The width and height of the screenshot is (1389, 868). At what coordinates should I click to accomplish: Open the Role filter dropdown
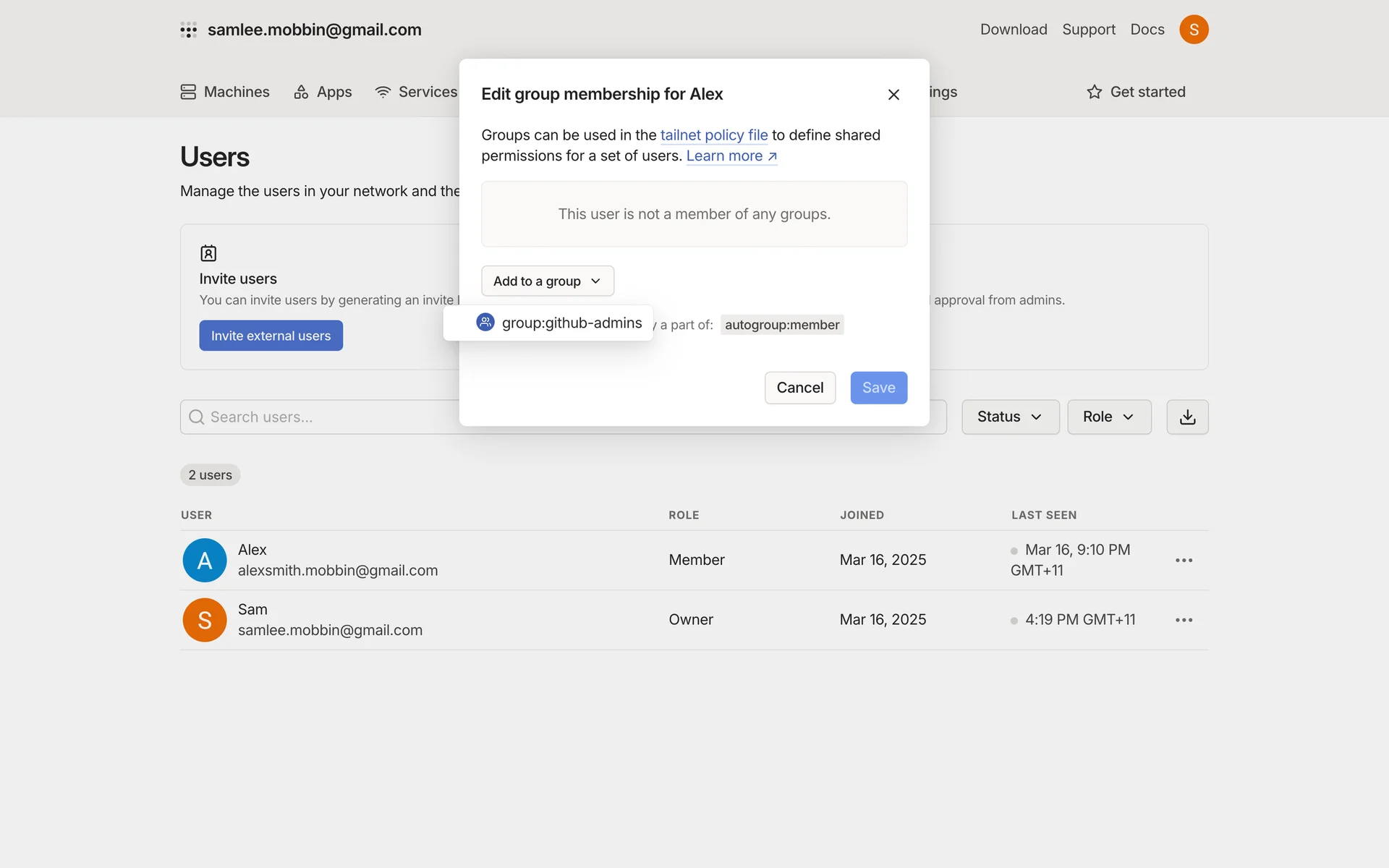click(x=1108, y=417)
